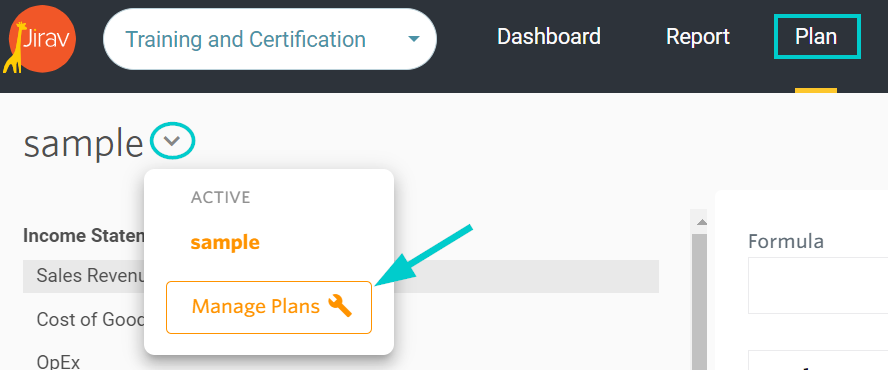Select the OpEx row

pyautogui.click(x=58, y=362)
